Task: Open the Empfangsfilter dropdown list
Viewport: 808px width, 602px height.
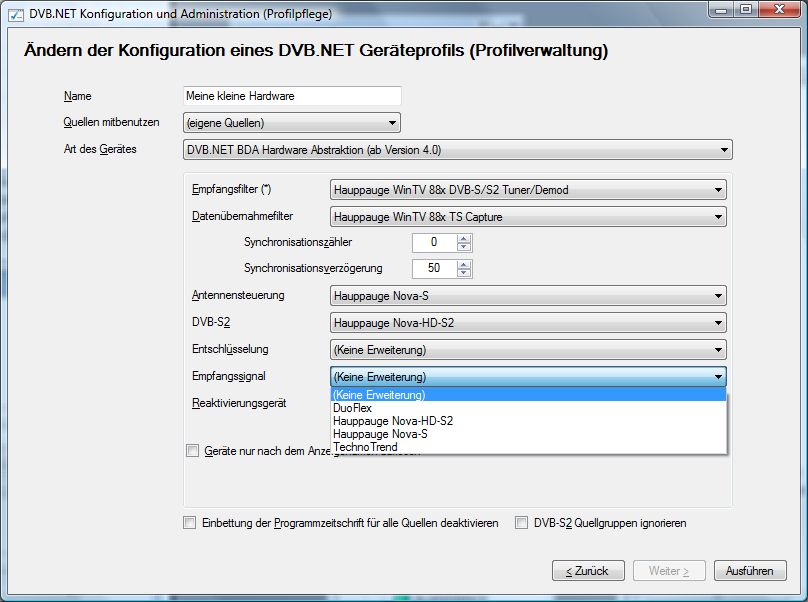Action: 527,189
